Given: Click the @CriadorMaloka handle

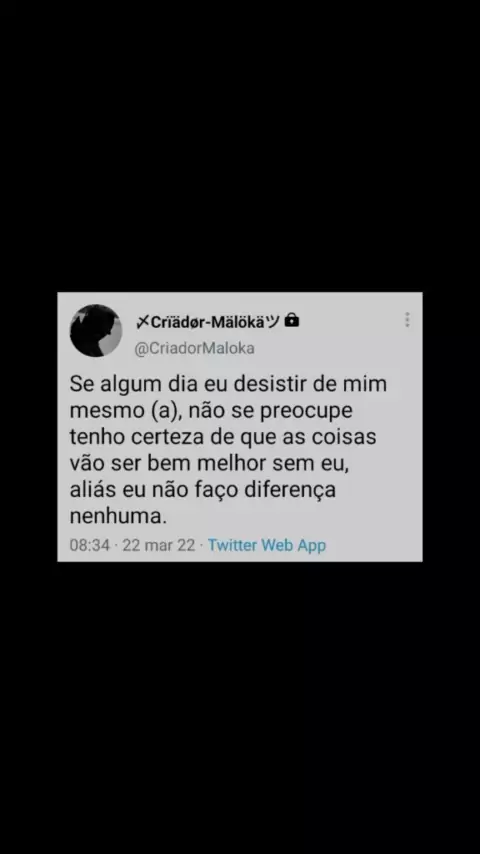Looking at the screenshot, I should click(194, 349).
